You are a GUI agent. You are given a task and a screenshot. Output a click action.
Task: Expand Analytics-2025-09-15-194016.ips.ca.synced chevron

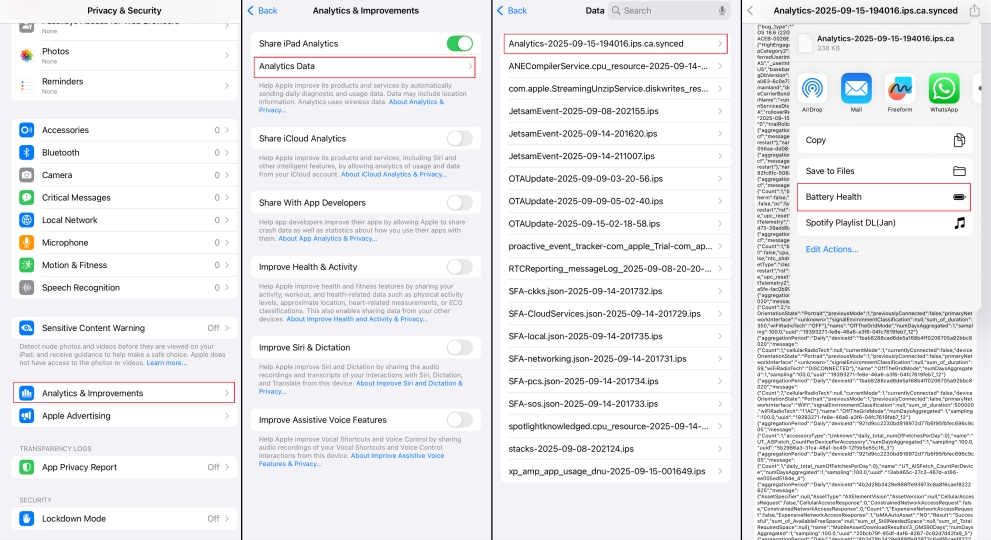[x=720, y=44]
